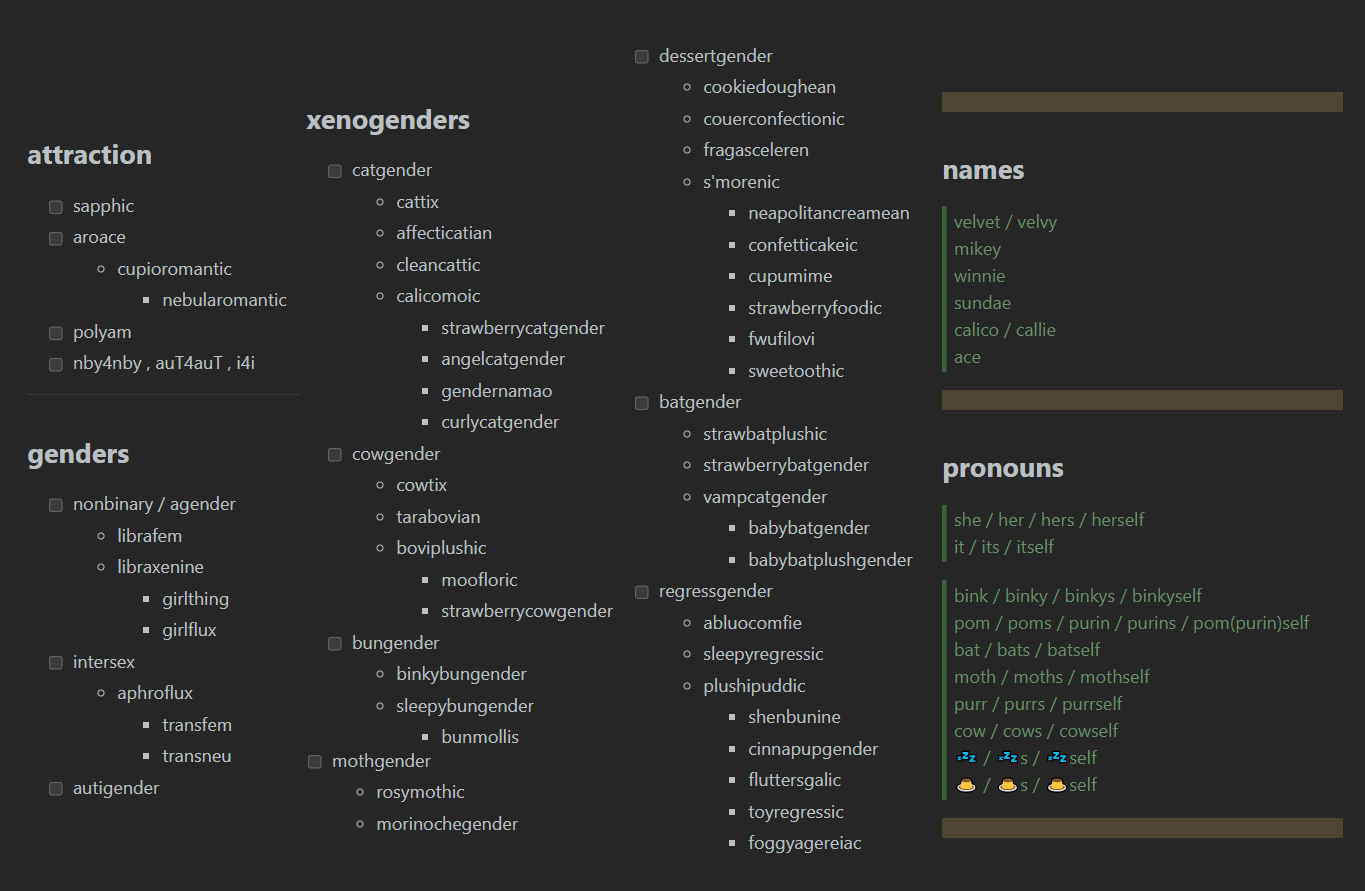
Task: Select the cinnapupgender entry
Action: 813,749
